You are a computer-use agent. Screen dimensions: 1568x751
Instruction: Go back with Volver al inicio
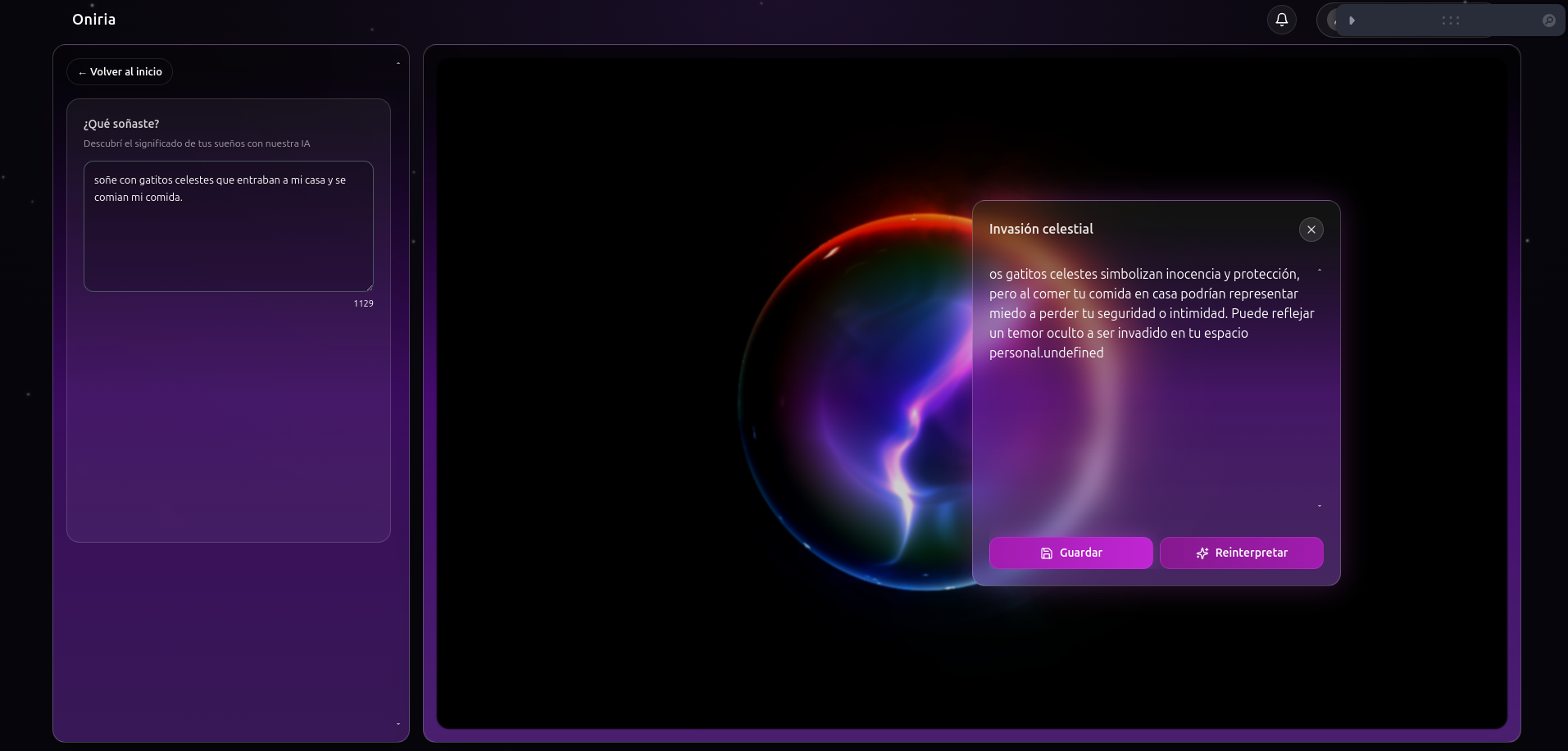[x=120, y=72]
